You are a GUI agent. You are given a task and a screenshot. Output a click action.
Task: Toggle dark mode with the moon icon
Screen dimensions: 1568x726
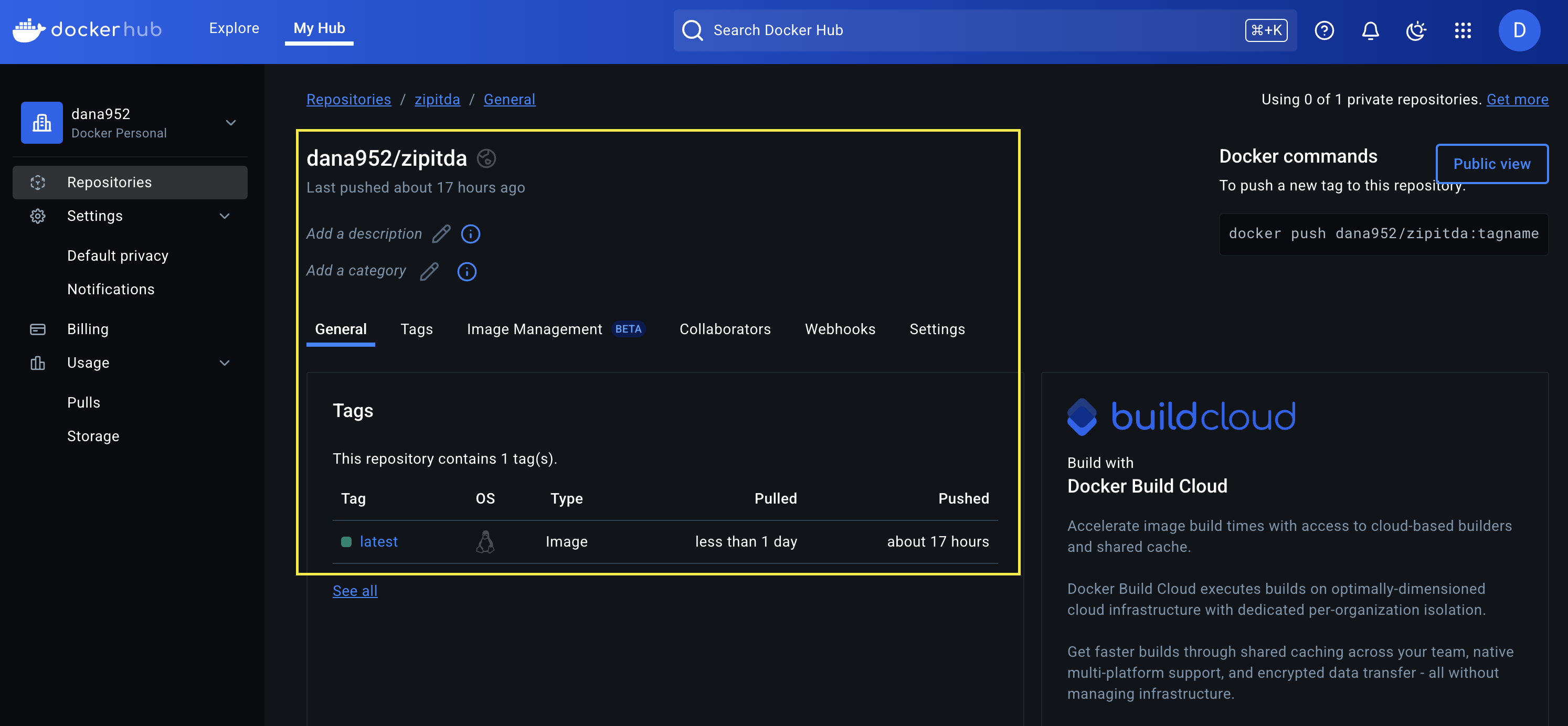[x=1416, y=30]
